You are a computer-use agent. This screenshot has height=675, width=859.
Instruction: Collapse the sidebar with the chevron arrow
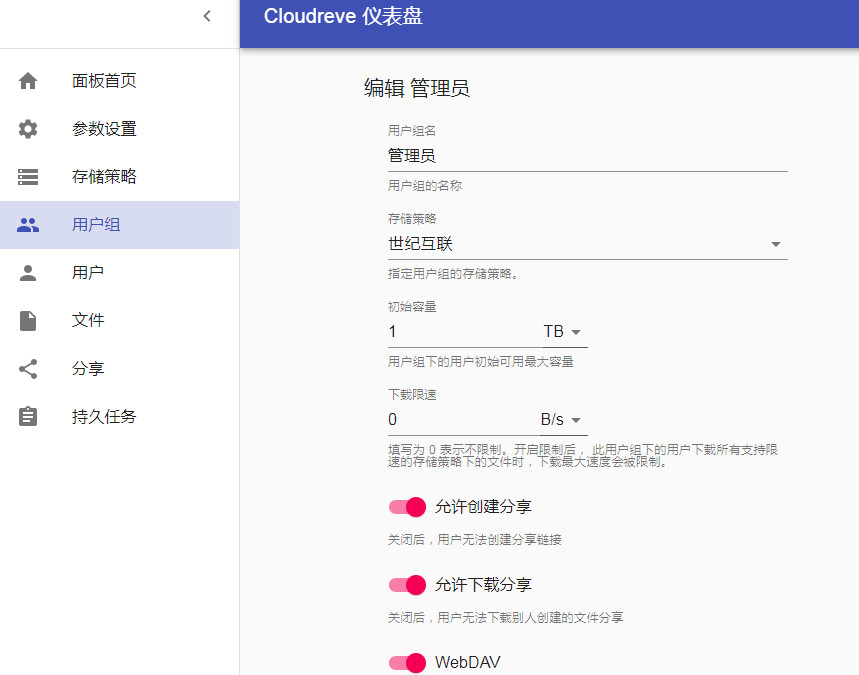(207, 16)
